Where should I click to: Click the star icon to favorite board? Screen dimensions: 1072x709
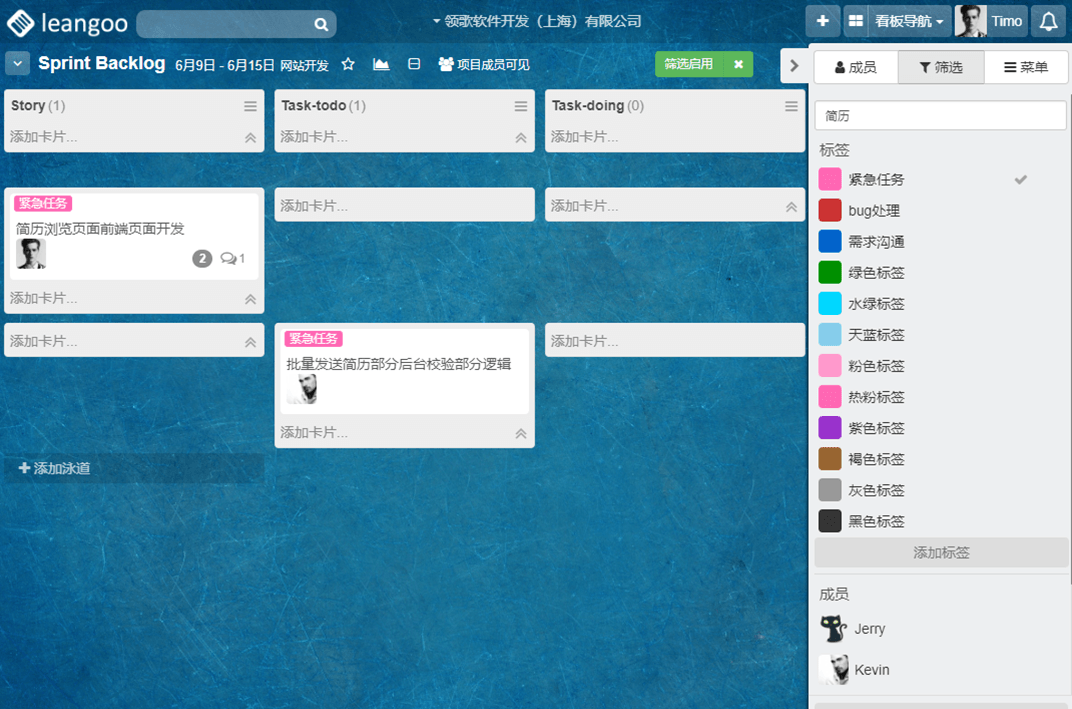point(348,65)
